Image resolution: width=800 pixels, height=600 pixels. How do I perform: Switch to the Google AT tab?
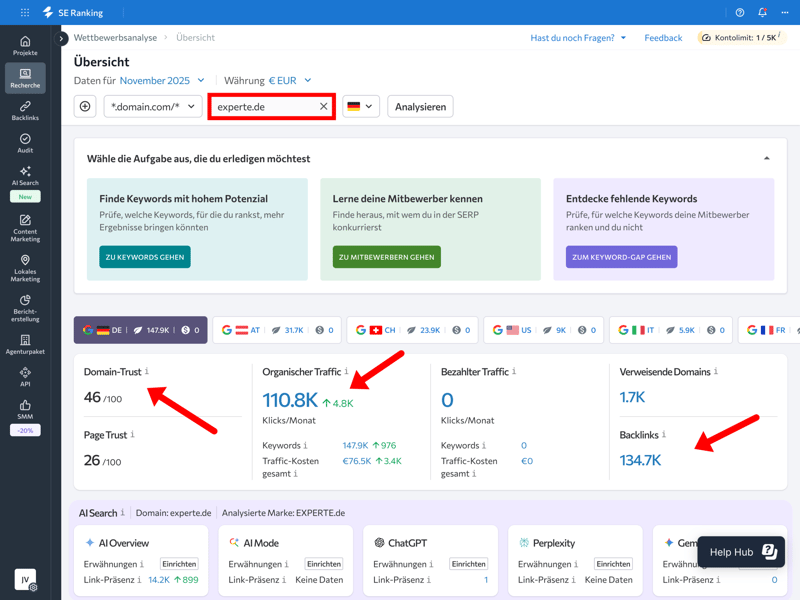tap(275, 330)
